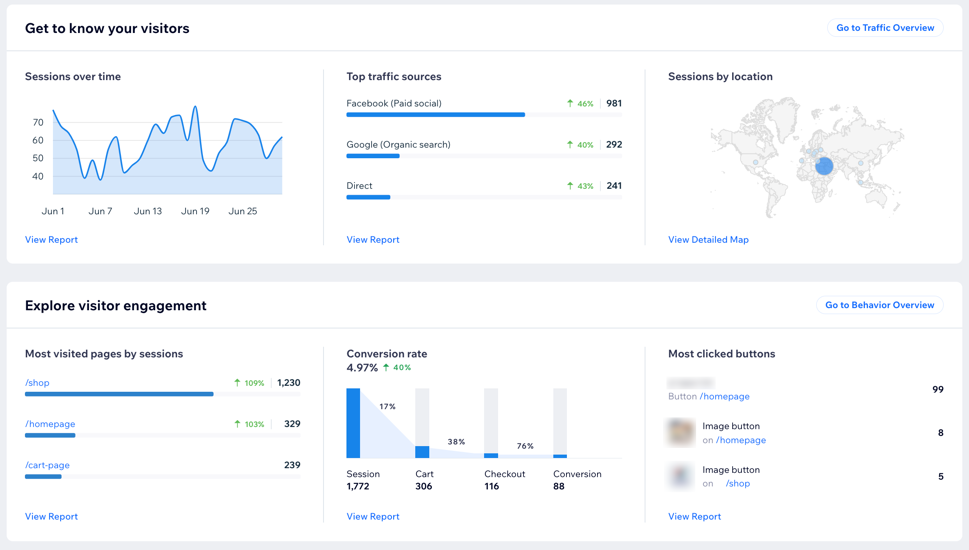Click the up arrow beside Conversion rate 40%

(x=386, y=367)
